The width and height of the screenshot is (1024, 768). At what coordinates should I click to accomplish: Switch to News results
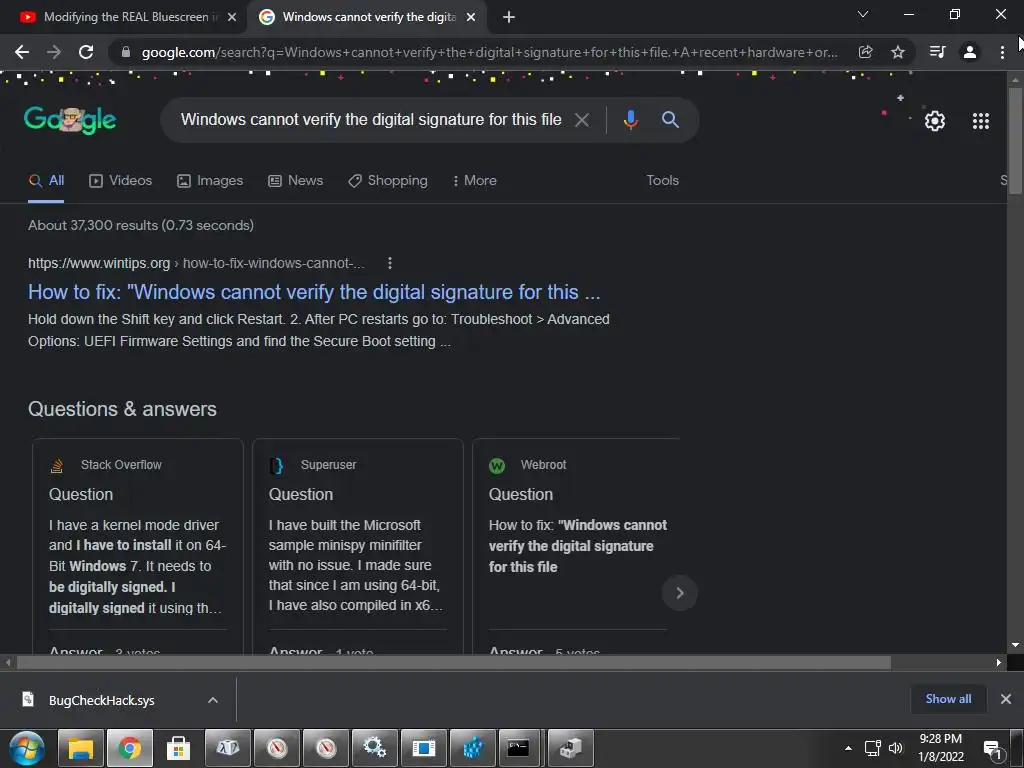point(296,181)
